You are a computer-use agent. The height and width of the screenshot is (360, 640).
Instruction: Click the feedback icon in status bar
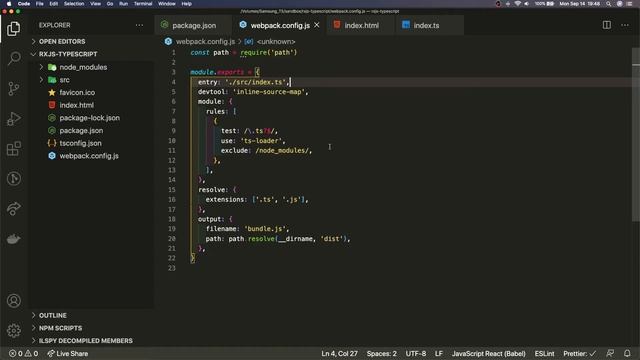click(x=610, y=353)
